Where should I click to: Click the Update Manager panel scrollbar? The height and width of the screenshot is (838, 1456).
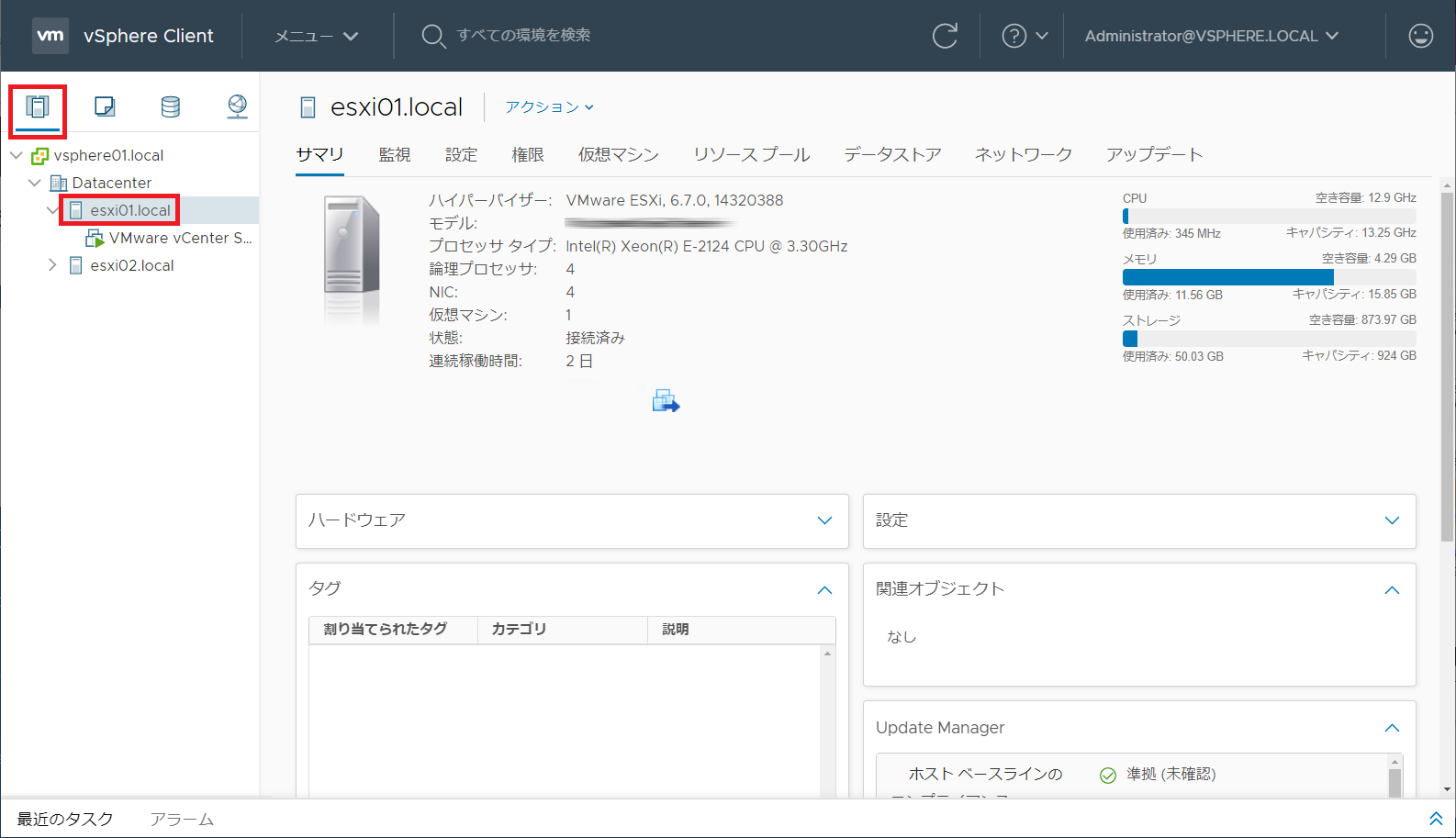tap(1395, 782)
